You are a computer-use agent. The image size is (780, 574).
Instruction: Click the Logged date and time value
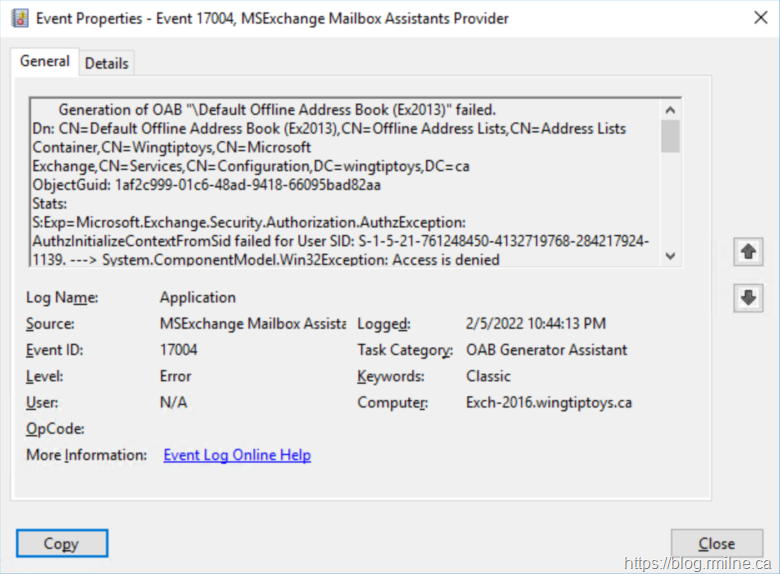(x=535, y=324)
